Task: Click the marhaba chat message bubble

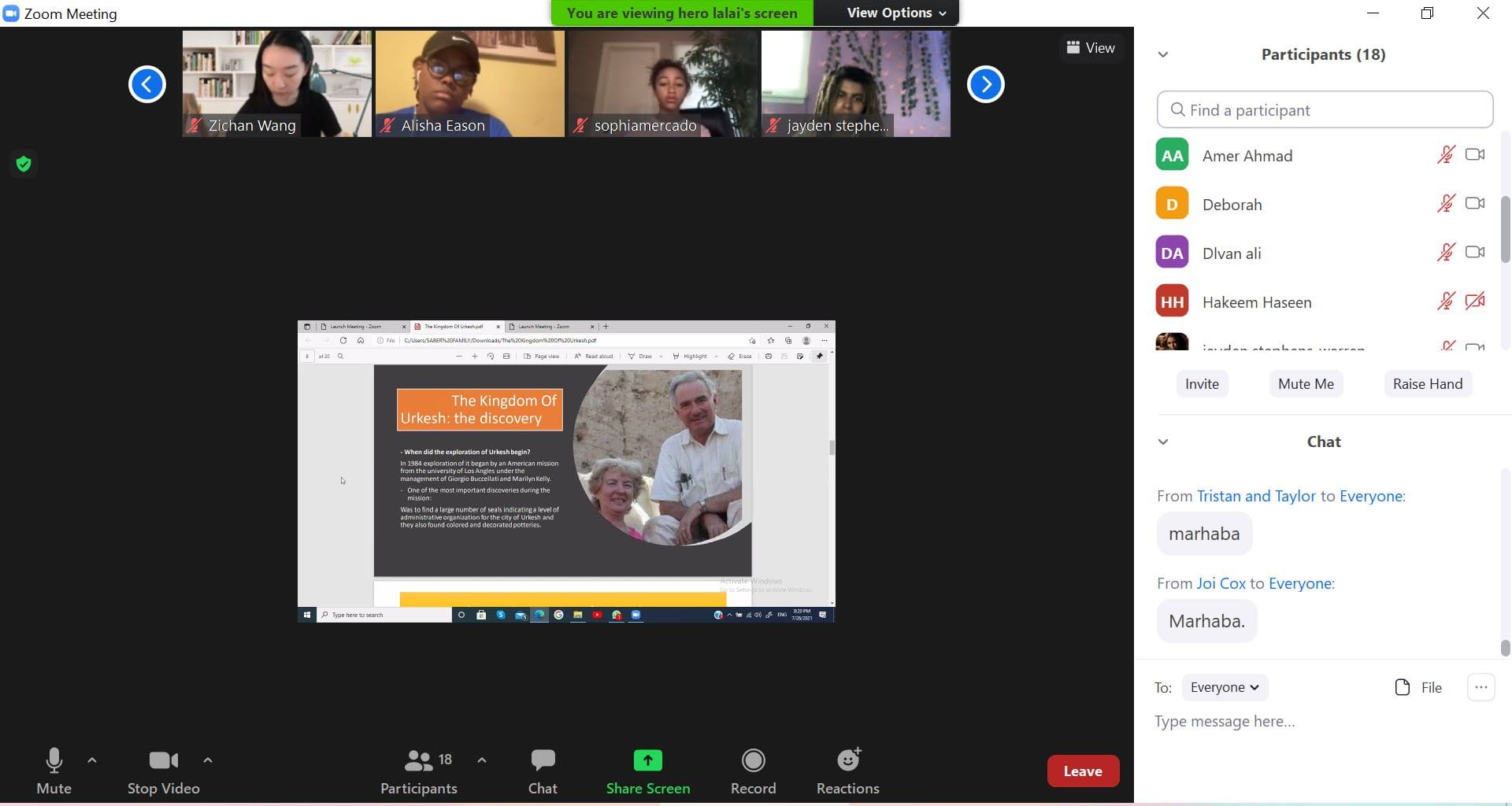Action: [x=1204, y=534]
